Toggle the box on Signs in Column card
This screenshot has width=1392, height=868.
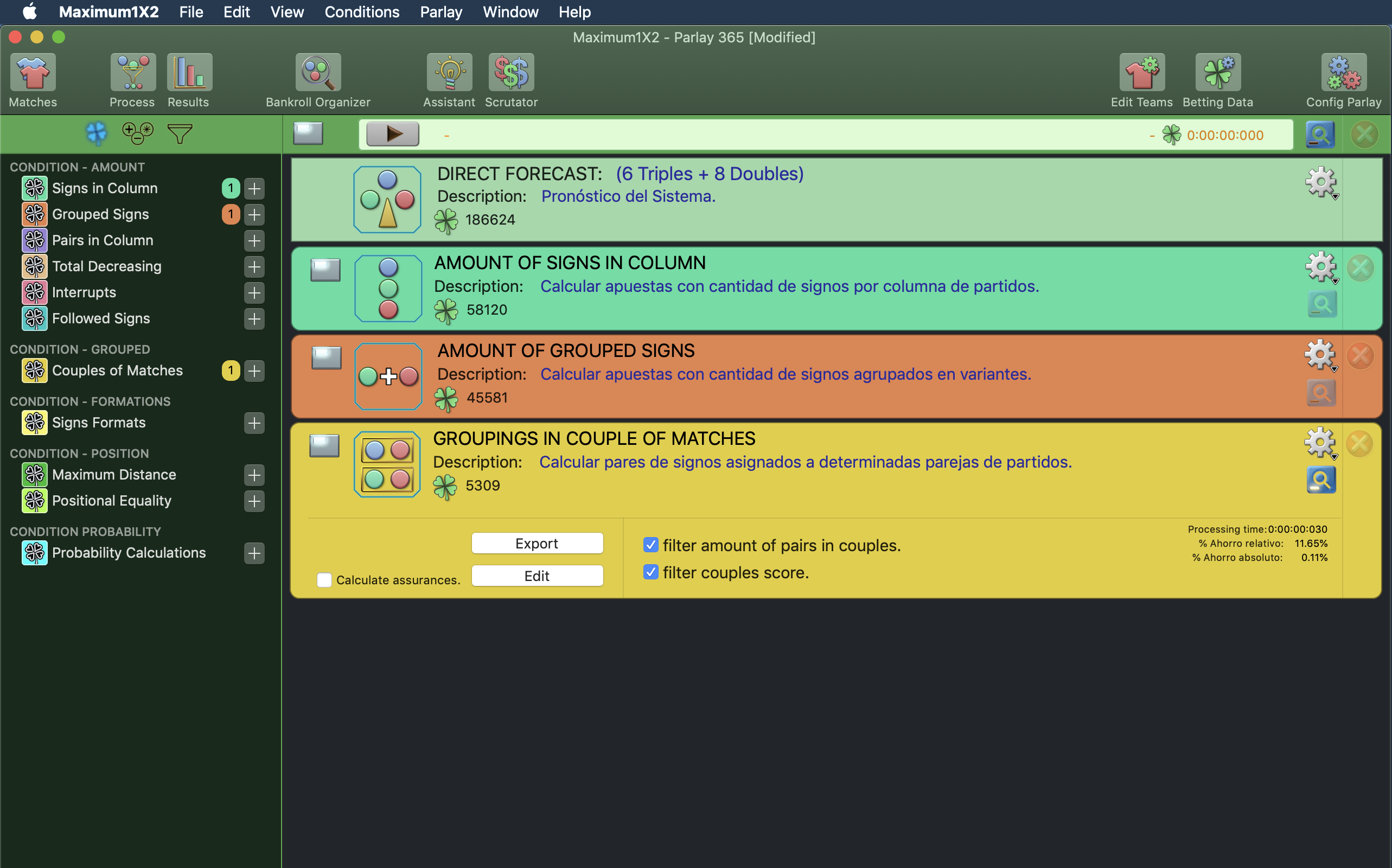325,270
